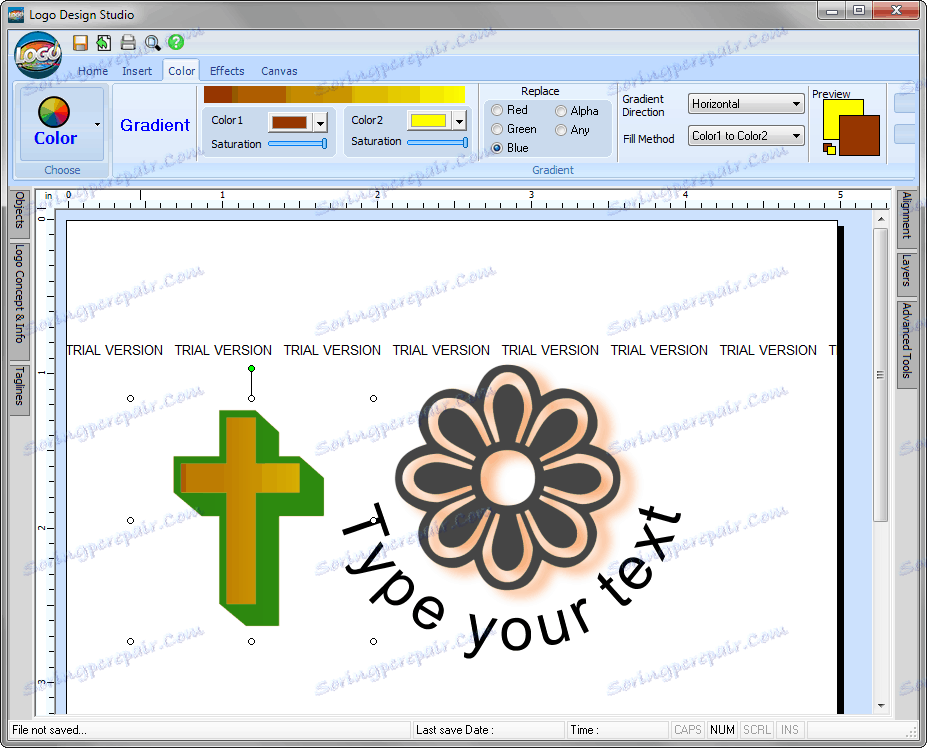Switch to the Color tab
The height and width of the screenshot is (748, 927).
(181, 71)
